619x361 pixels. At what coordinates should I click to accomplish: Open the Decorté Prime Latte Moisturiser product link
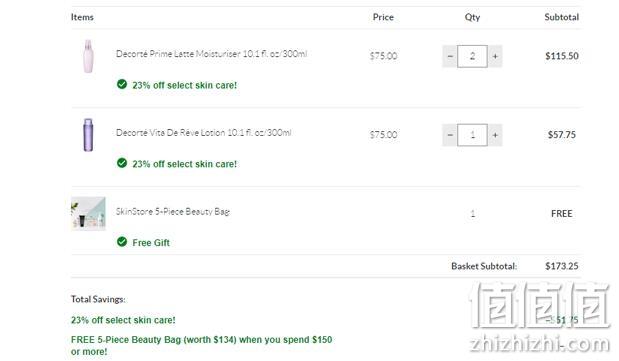point(211,54)
